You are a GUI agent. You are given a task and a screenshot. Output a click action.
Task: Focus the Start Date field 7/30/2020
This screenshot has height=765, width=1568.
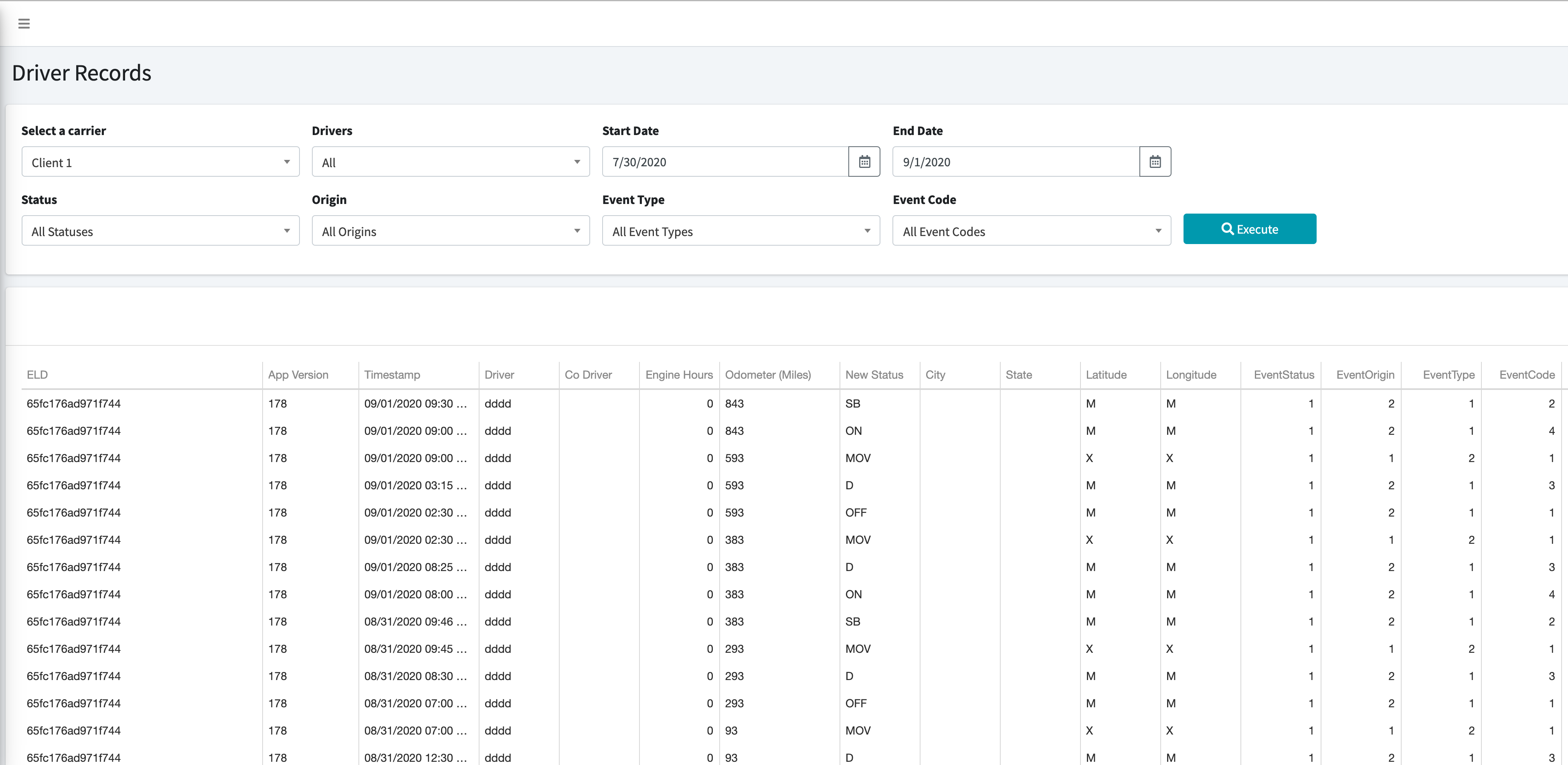pos(726,162)
